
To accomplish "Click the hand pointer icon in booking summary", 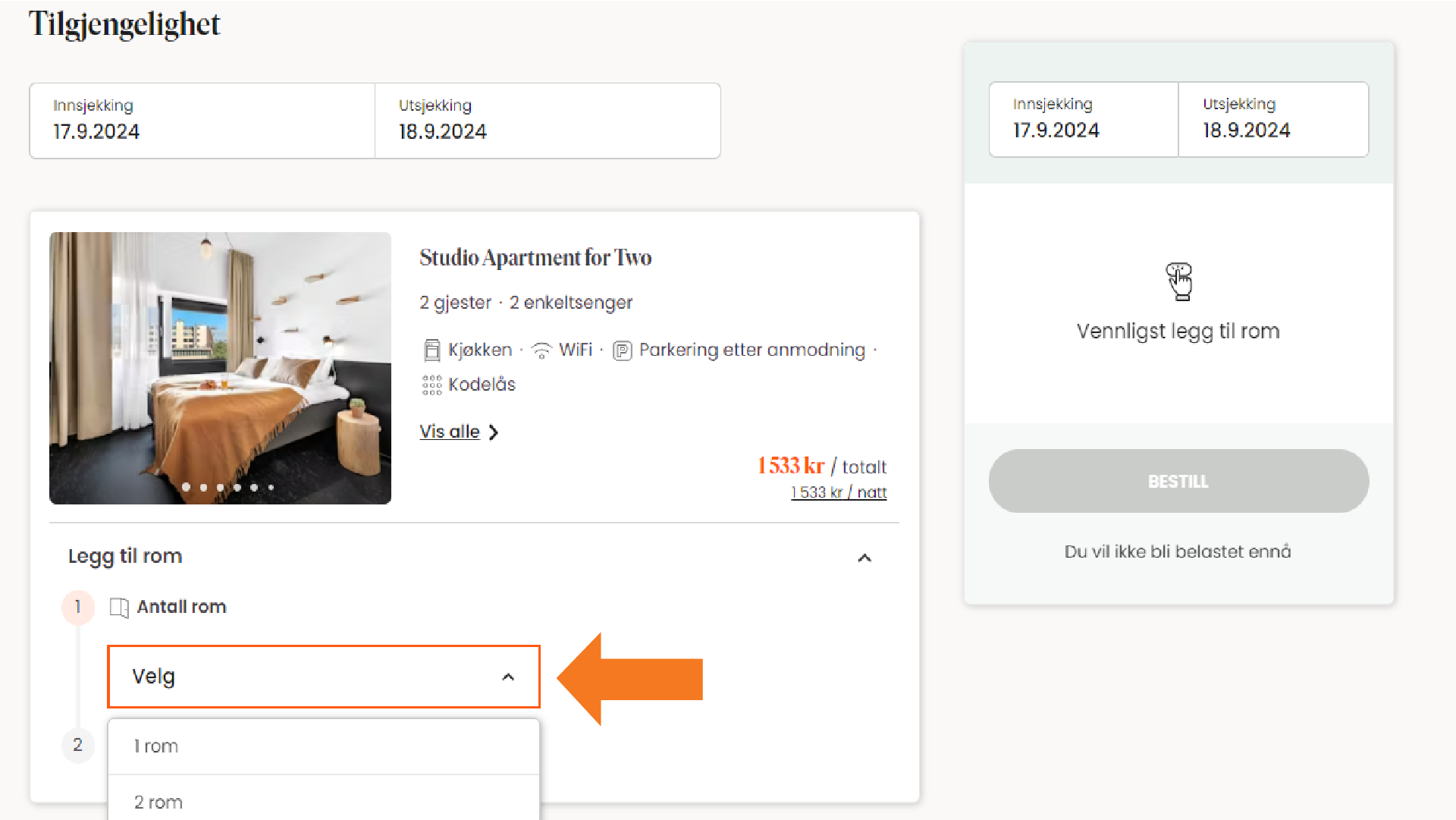I will (x=1179, y=281).
